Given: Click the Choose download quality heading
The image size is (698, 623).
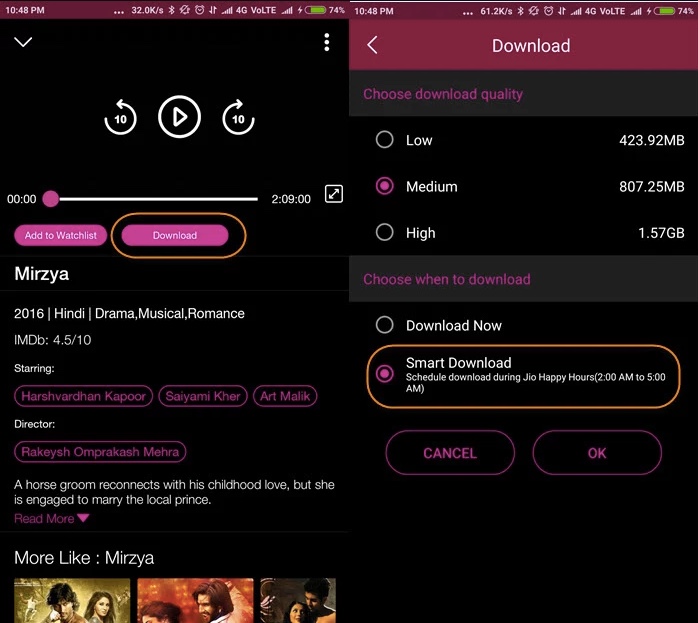Looking at the screenshot, I should coord(443,94).
